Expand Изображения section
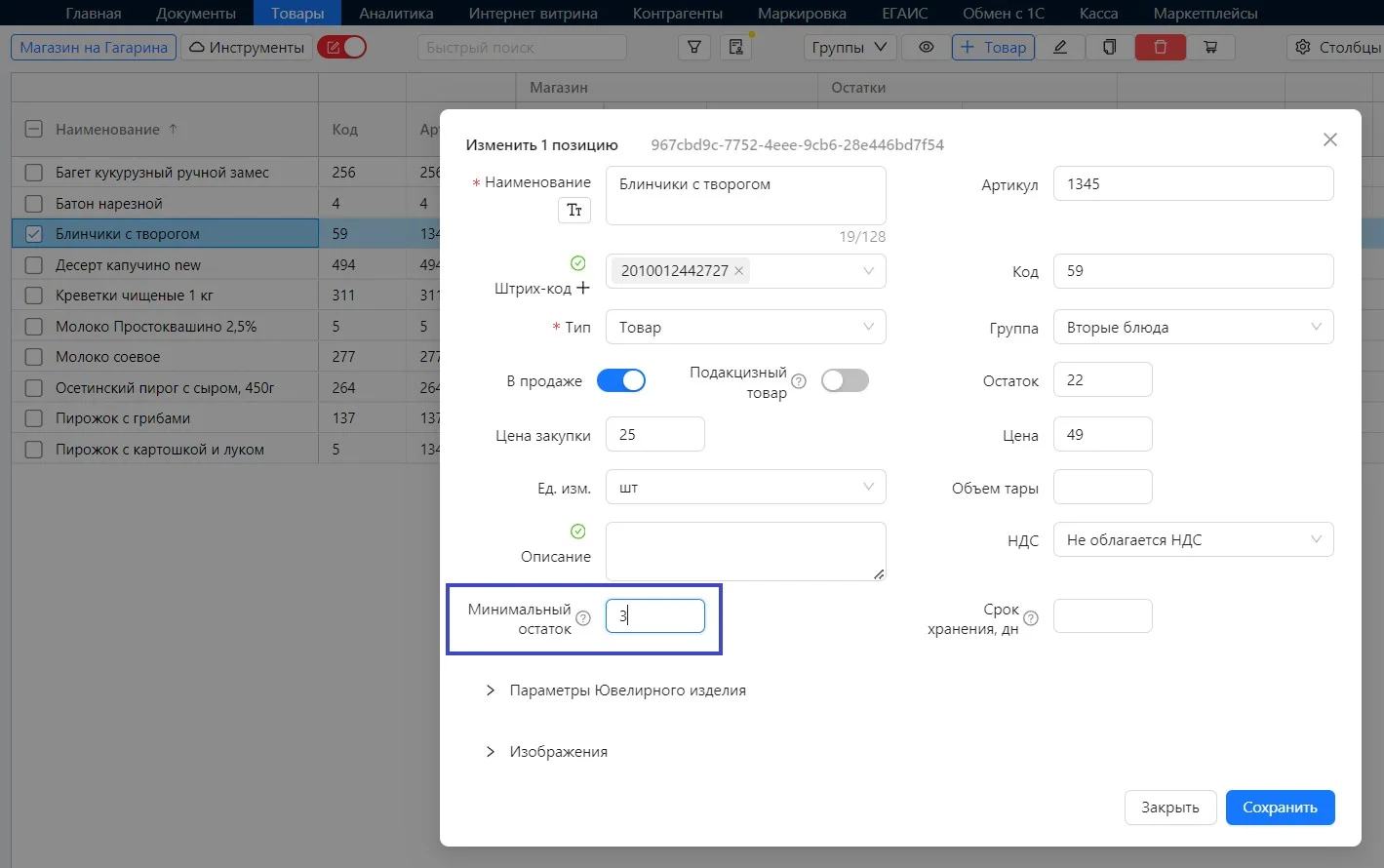Viewport: 1384px width, 868px height. tap(547, 752)
